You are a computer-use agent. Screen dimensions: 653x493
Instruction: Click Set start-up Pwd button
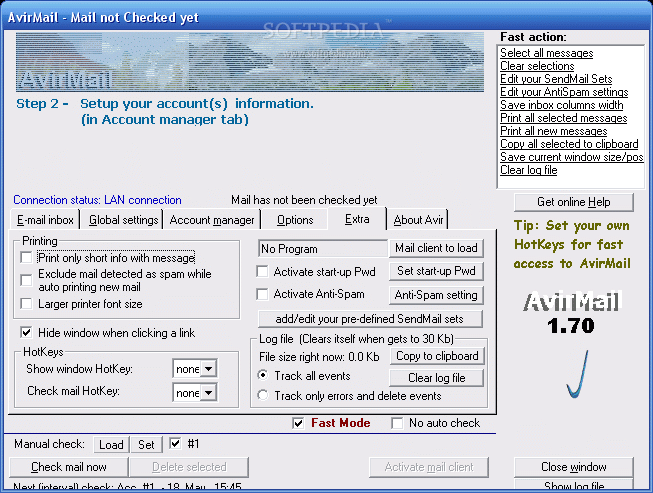(x=436, y=271)
